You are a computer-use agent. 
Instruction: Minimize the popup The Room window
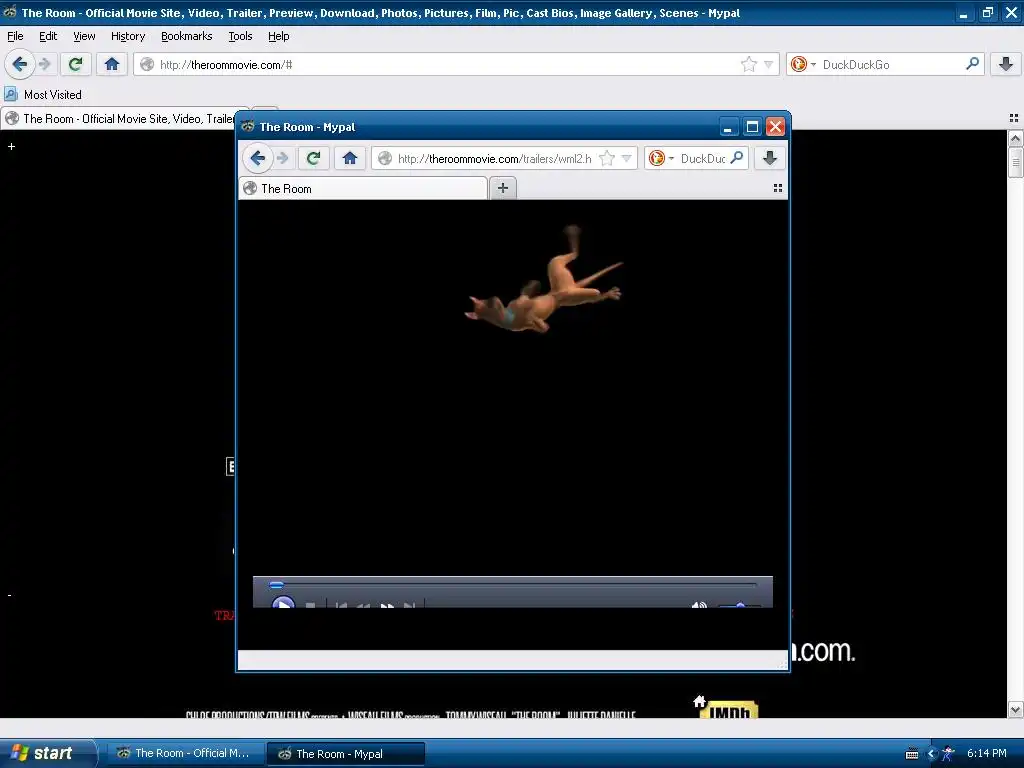[728, 127]
